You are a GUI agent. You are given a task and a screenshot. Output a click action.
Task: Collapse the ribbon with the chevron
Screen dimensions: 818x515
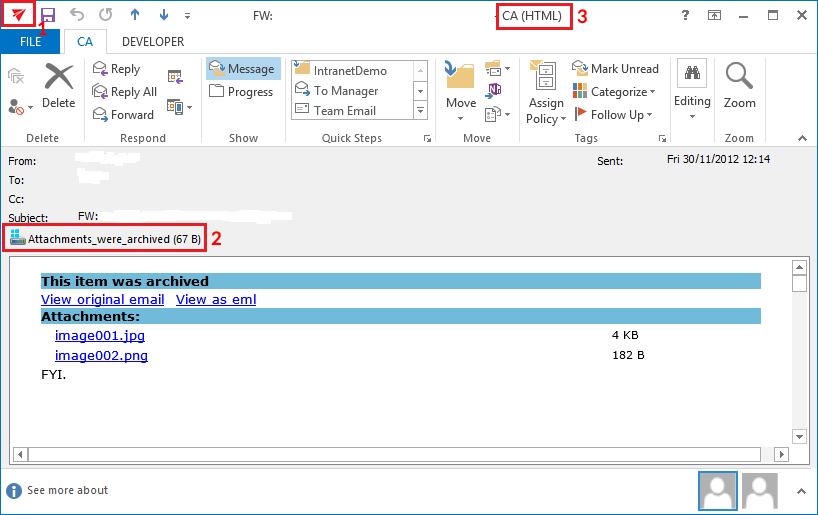click(802, 138)
